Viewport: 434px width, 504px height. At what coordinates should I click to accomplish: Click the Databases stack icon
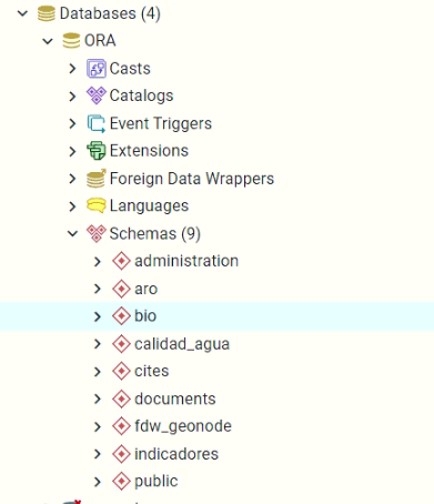[x=46, y=13]
